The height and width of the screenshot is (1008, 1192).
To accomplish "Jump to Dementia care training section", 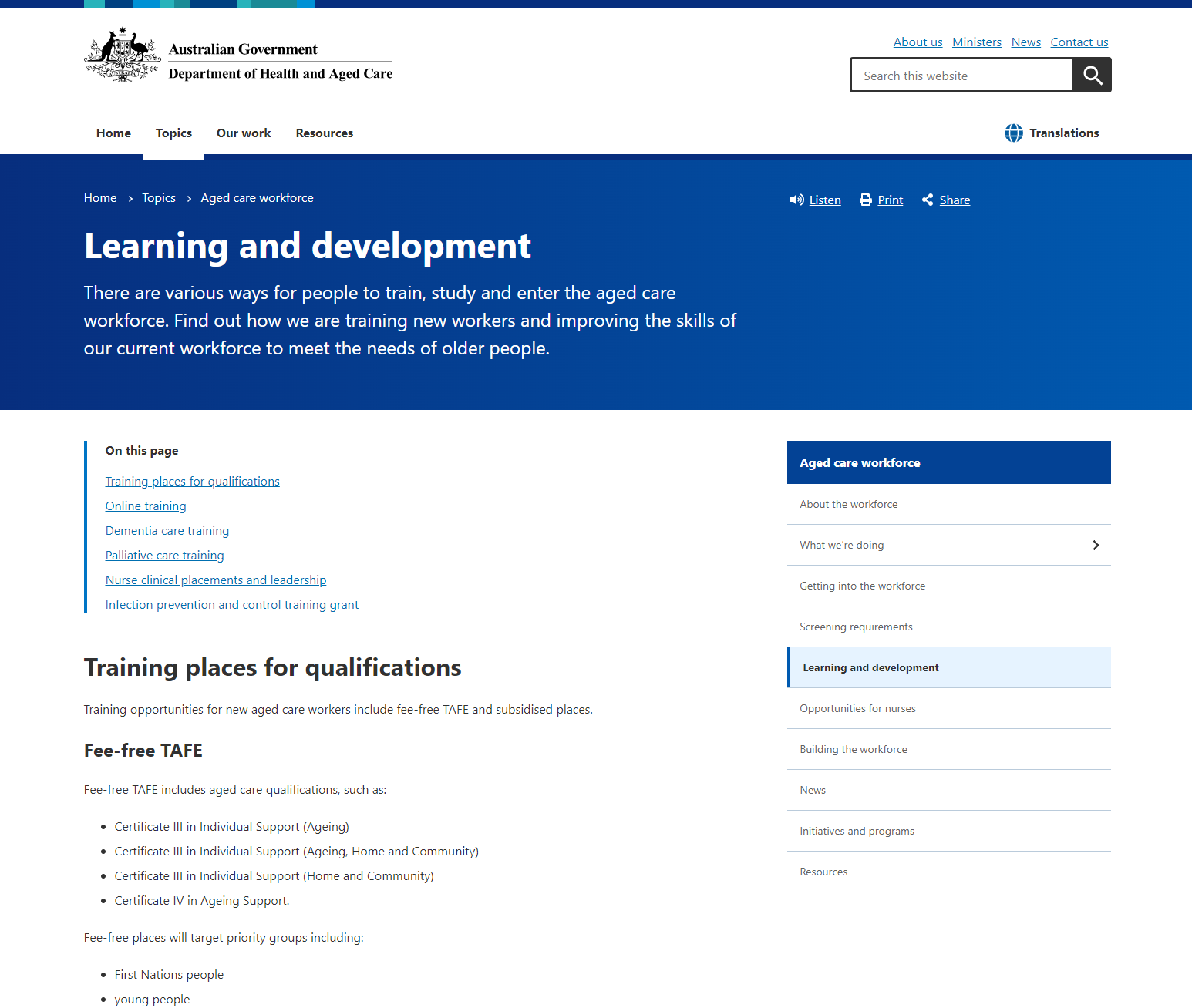I will pyautogui.click(x=167, y=530).
